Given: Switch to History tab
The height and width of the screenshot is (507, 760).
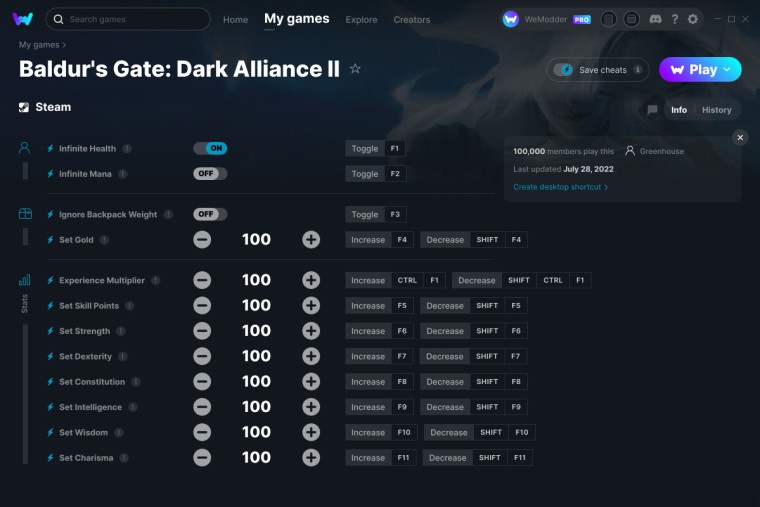Looking at the screenshot, I should [716, 110].
